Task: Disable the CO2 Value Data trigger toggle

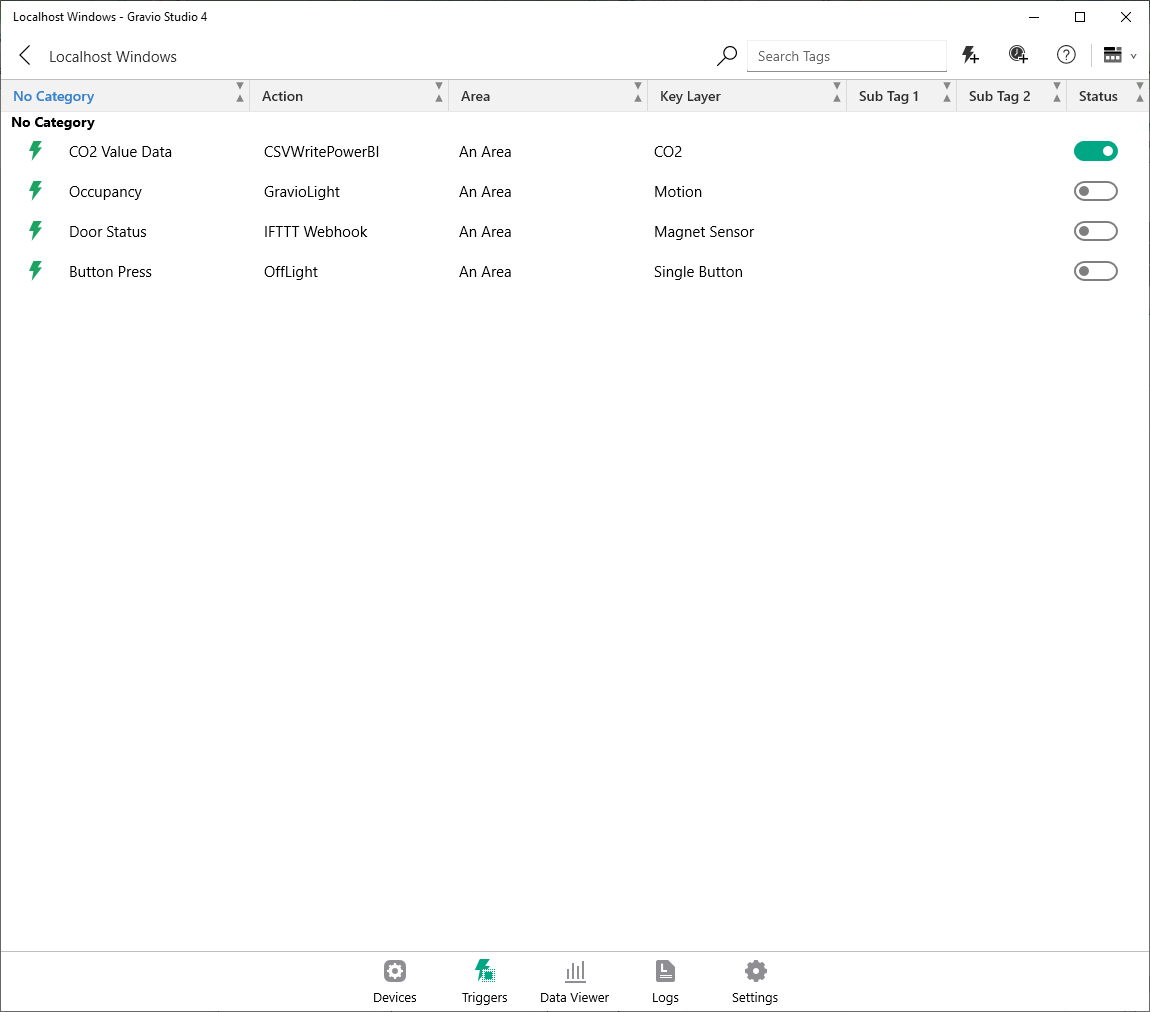Action: pyautogui.click(x=1096, y=151)
